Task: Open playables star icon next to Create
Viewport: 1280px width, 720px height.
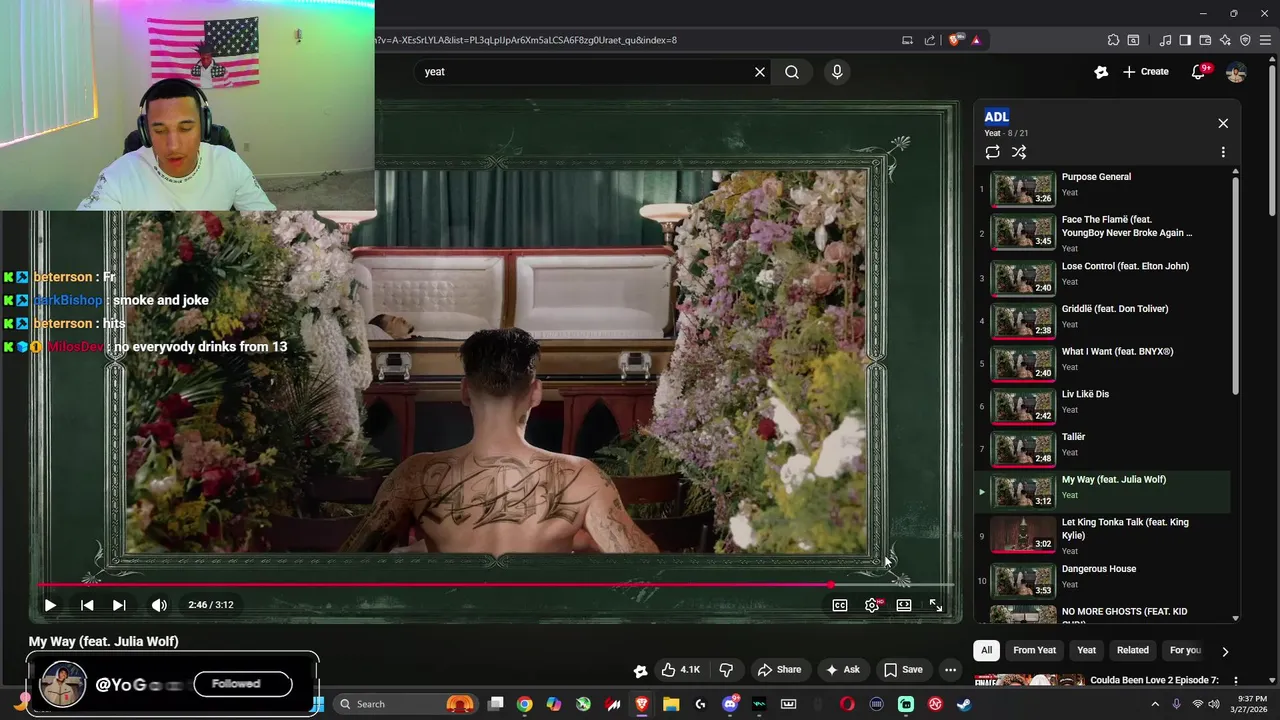Action: point(1101,72)
